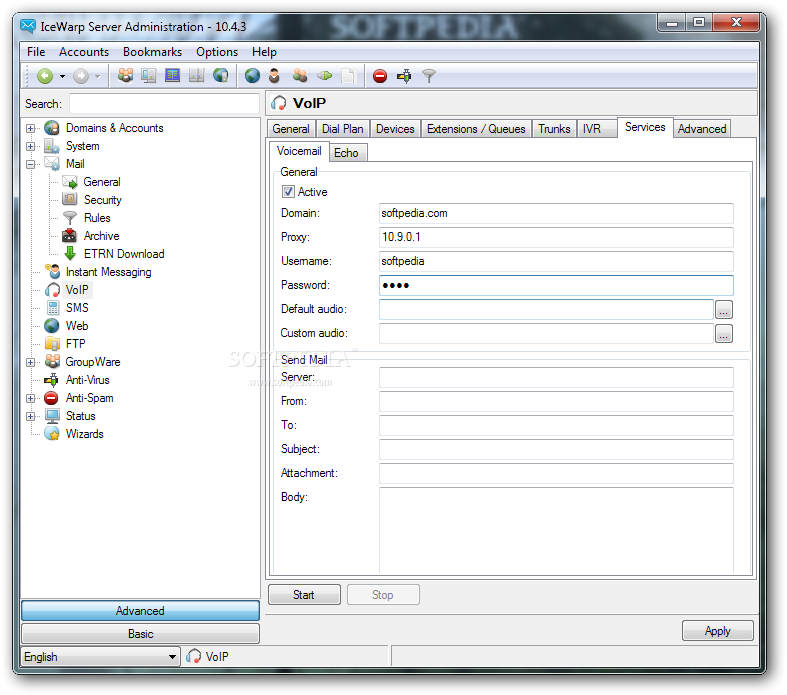Open the Forward button history dropdown arrow
Viewport: 787px width, 695px height.
point(98,77)
